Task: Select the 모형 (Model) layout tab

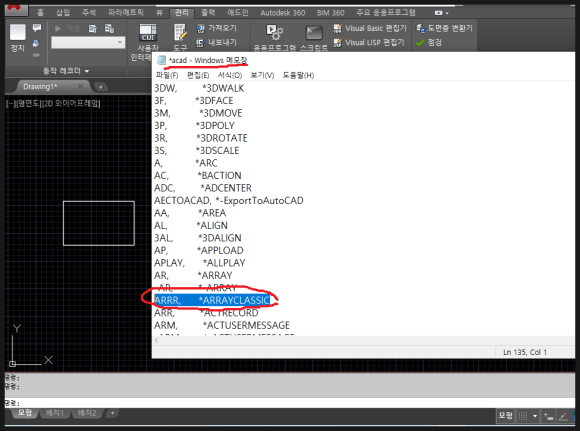Action: coord(25,413)
